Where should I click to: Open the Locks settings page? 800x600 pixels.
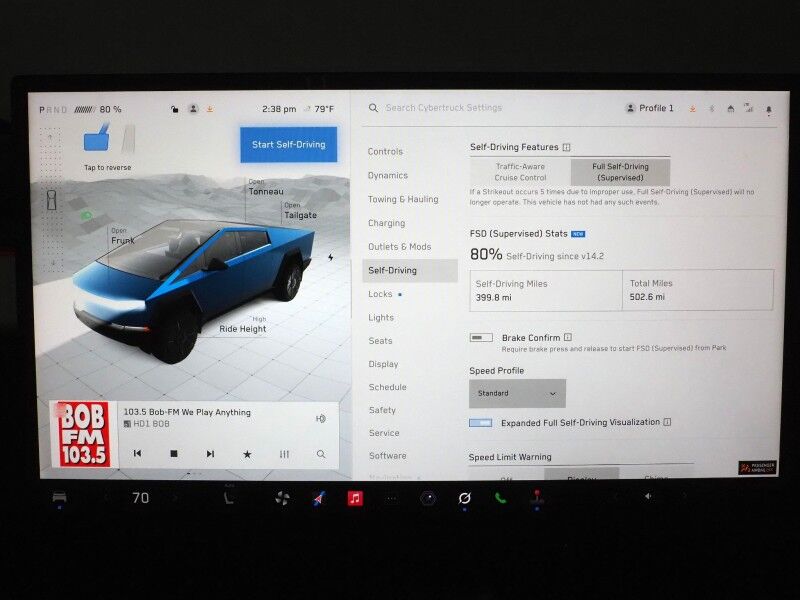click(x=381, y=294)
